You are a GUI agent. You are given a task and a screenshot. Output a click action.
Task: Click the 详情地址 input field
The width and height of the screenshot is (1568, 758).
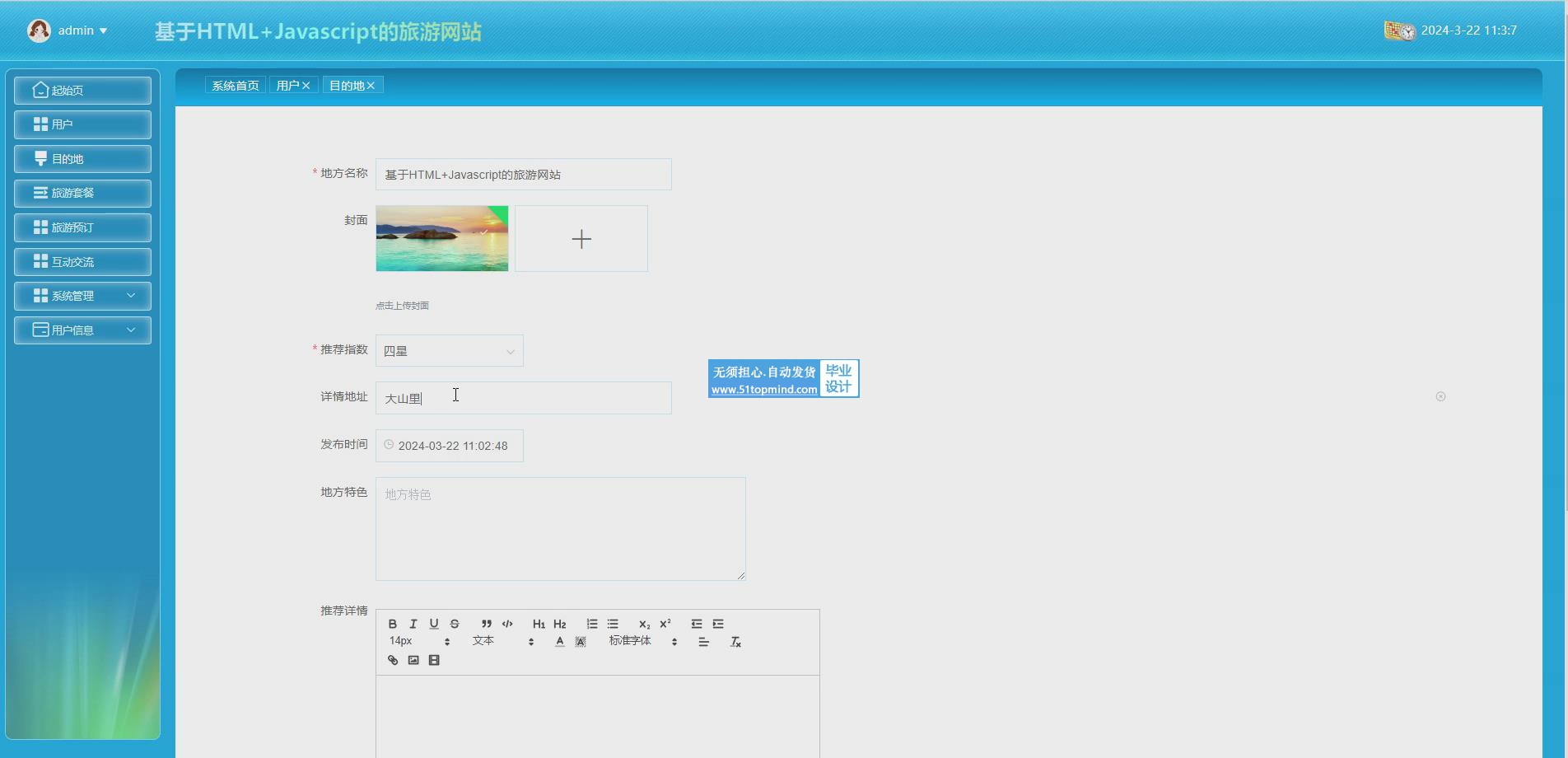tap(524, 398)
